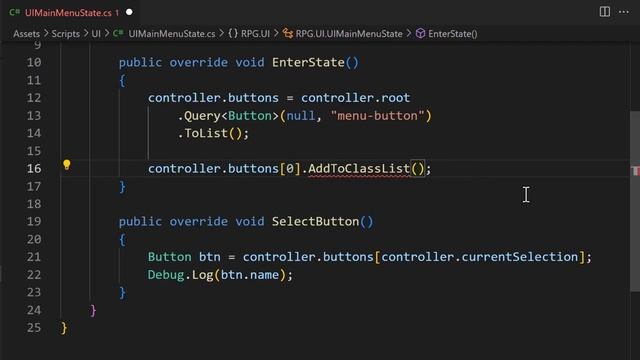Click the underlined AddToClassList call

359,169
